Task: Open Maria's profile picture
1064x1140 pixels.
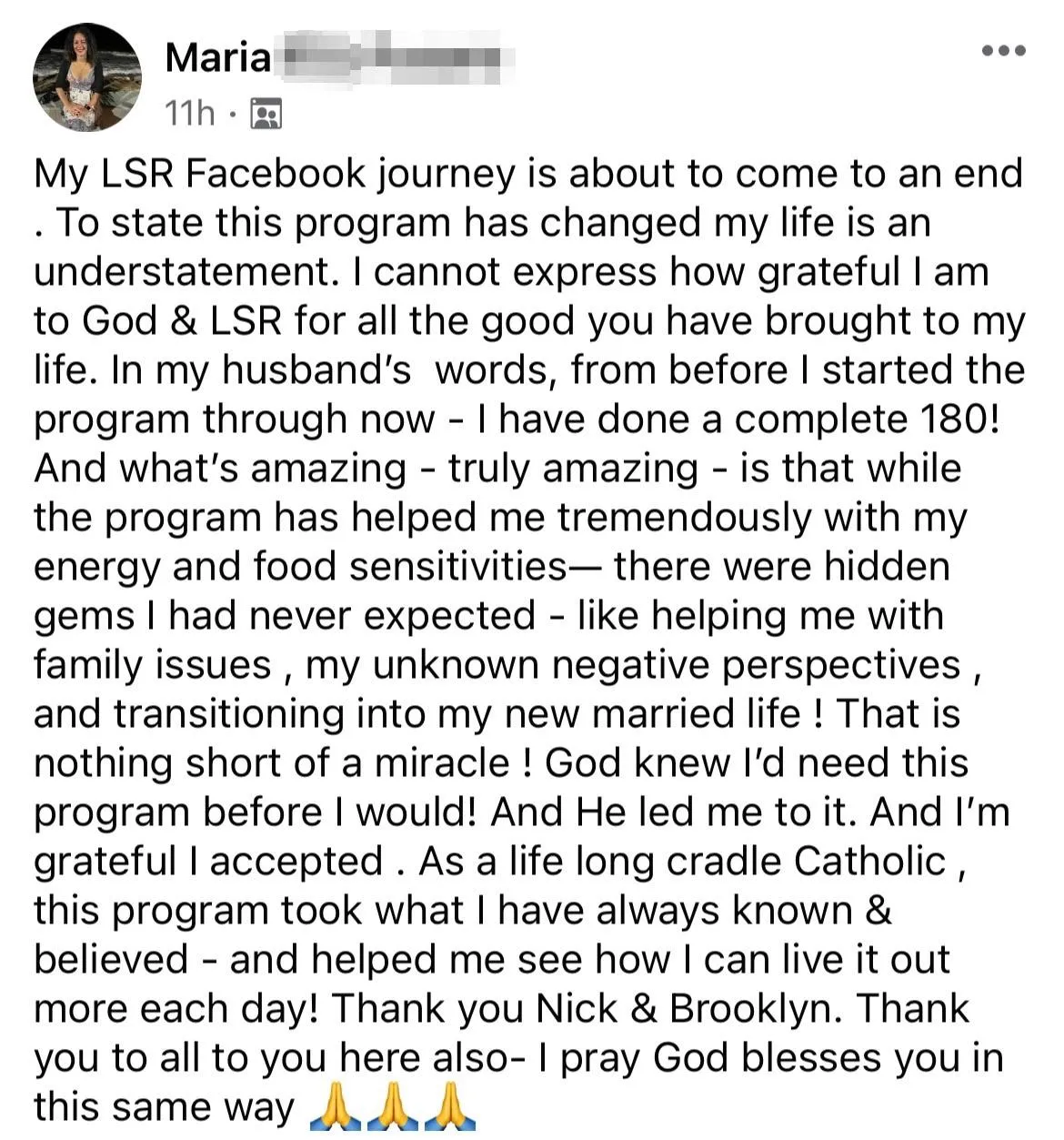Action: [87, 77]
